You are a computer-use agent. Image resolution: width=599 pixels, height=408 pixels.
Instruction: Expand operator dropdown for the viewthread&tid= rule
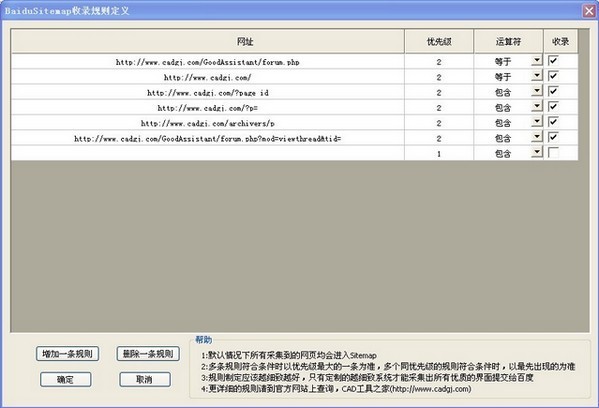point(537,137)
